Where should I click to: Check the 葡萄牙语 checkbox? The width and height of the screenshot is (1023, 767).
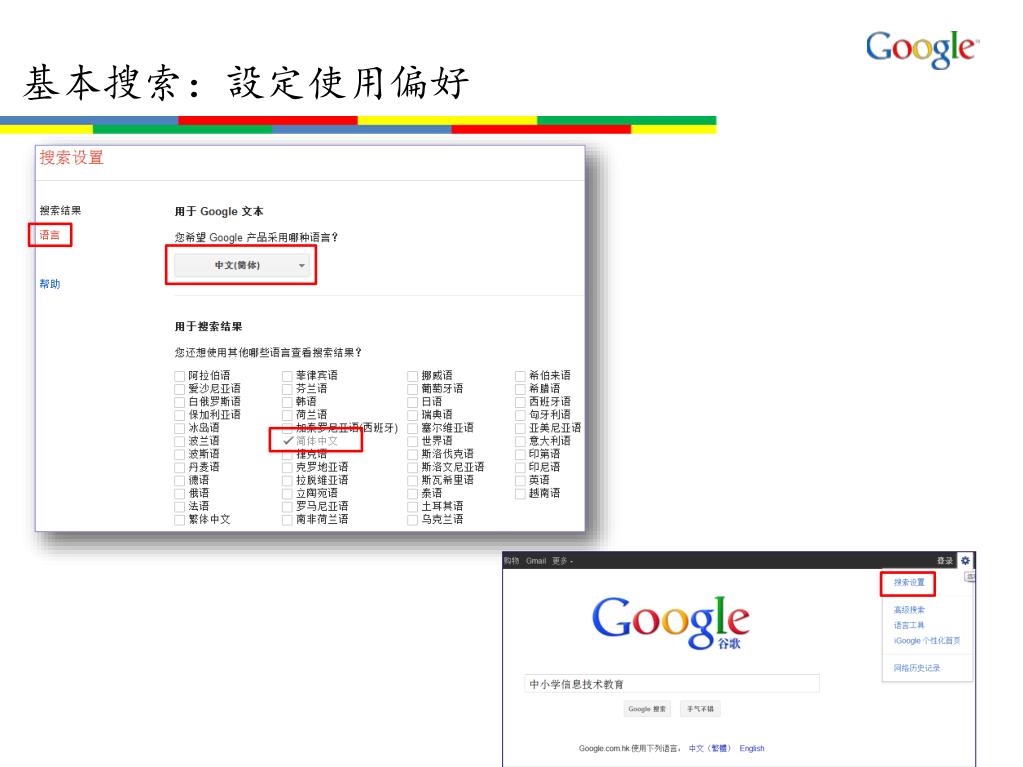pyautogui.click(x=412, y=389)
